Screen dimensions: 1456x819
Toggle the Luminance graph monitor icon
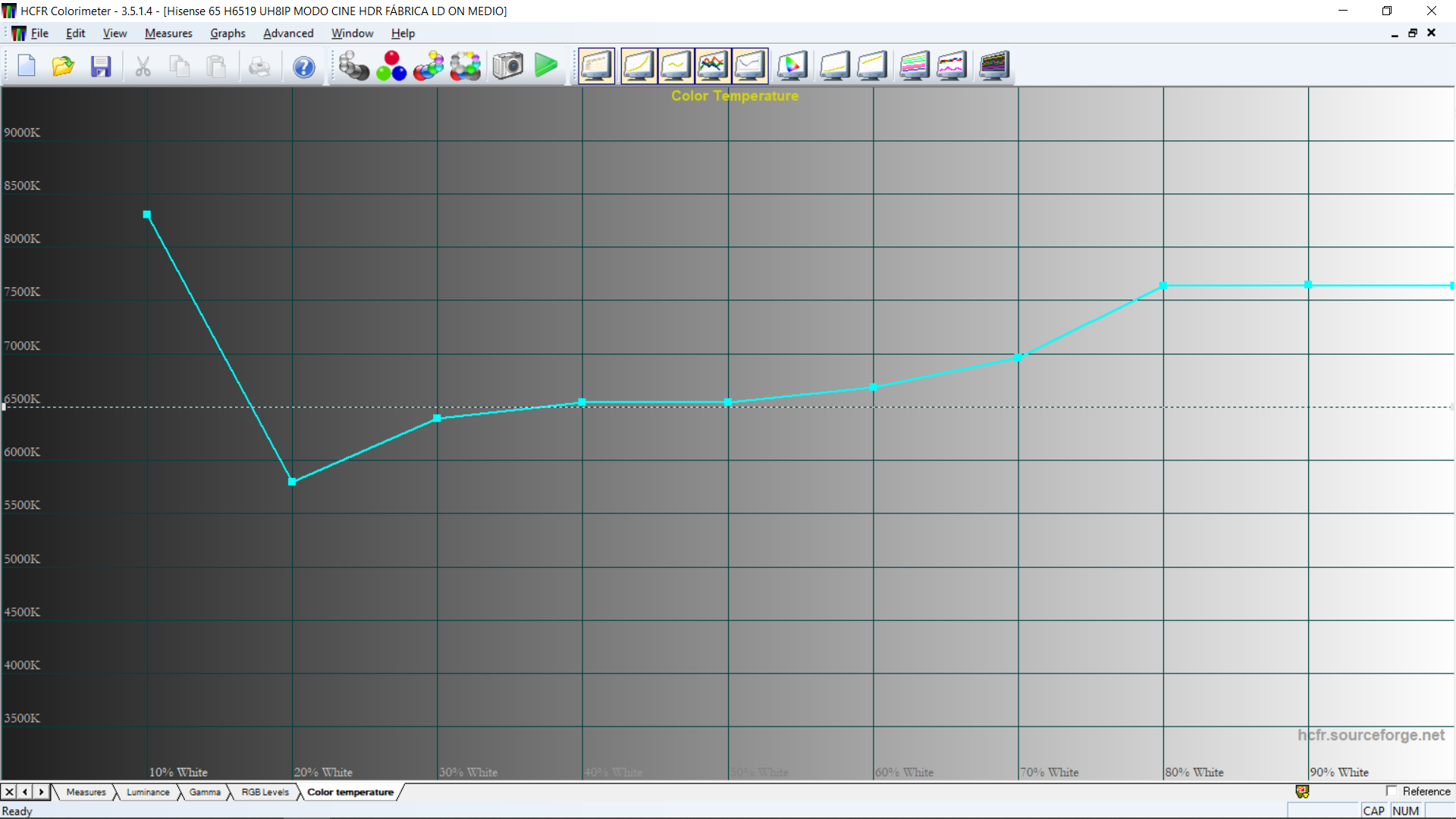pos(639,66)
